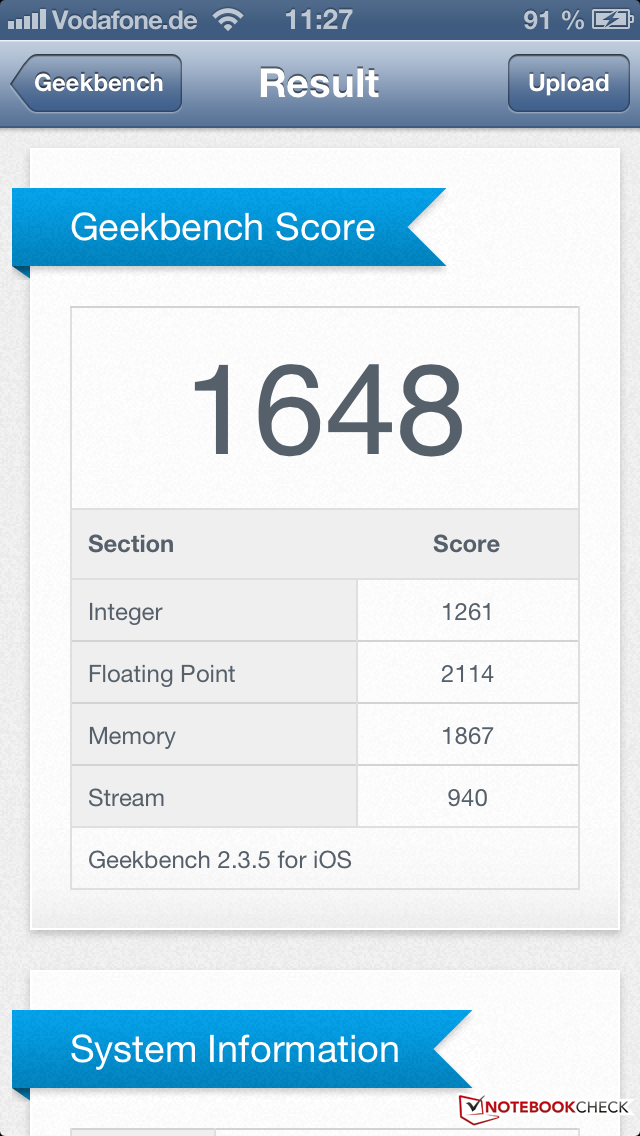Tap the Geekbench Score banner heading

pos(223,227)
